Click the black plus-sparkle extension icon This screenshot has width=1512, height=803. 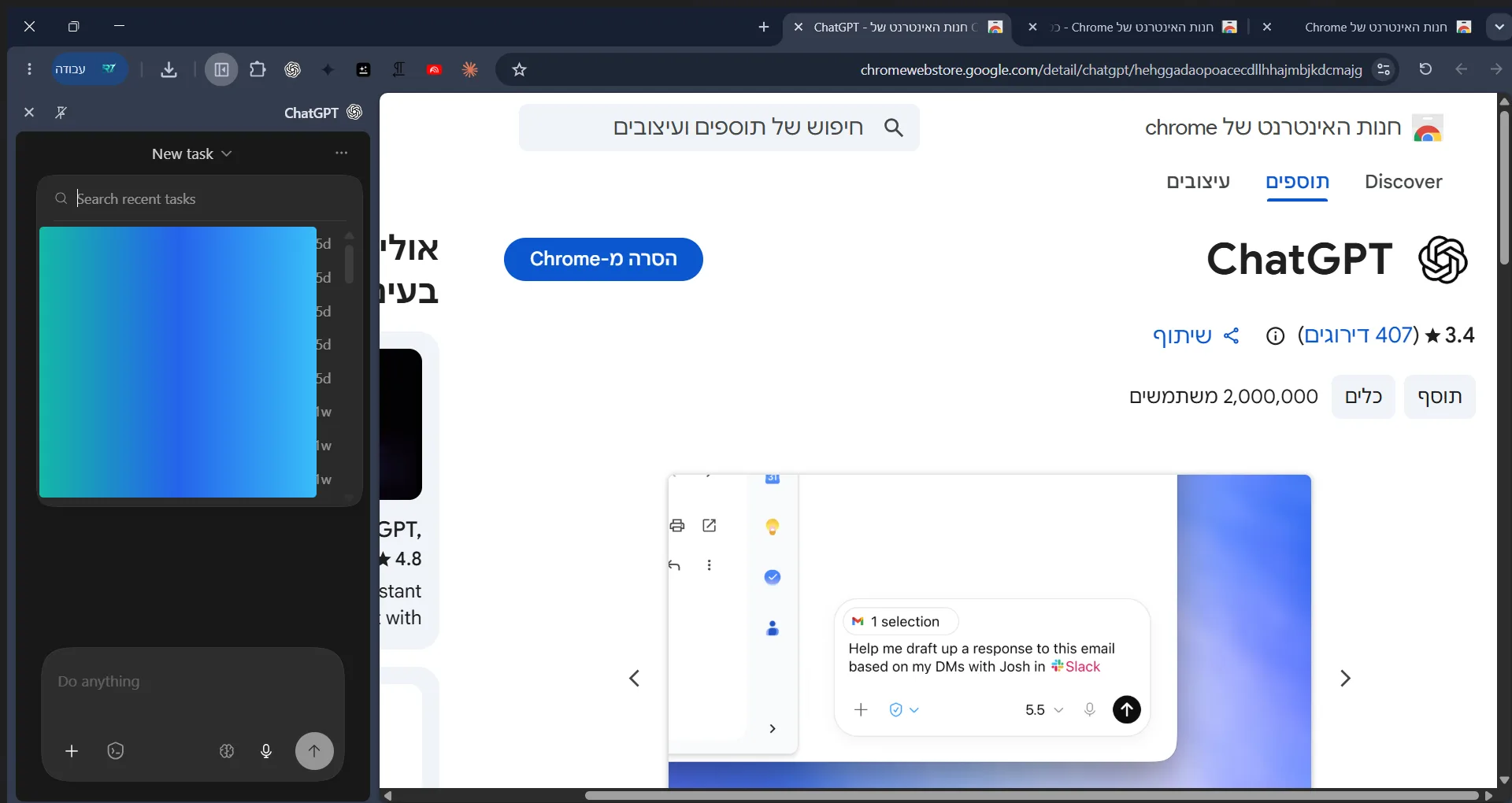[x=364, y=69]
